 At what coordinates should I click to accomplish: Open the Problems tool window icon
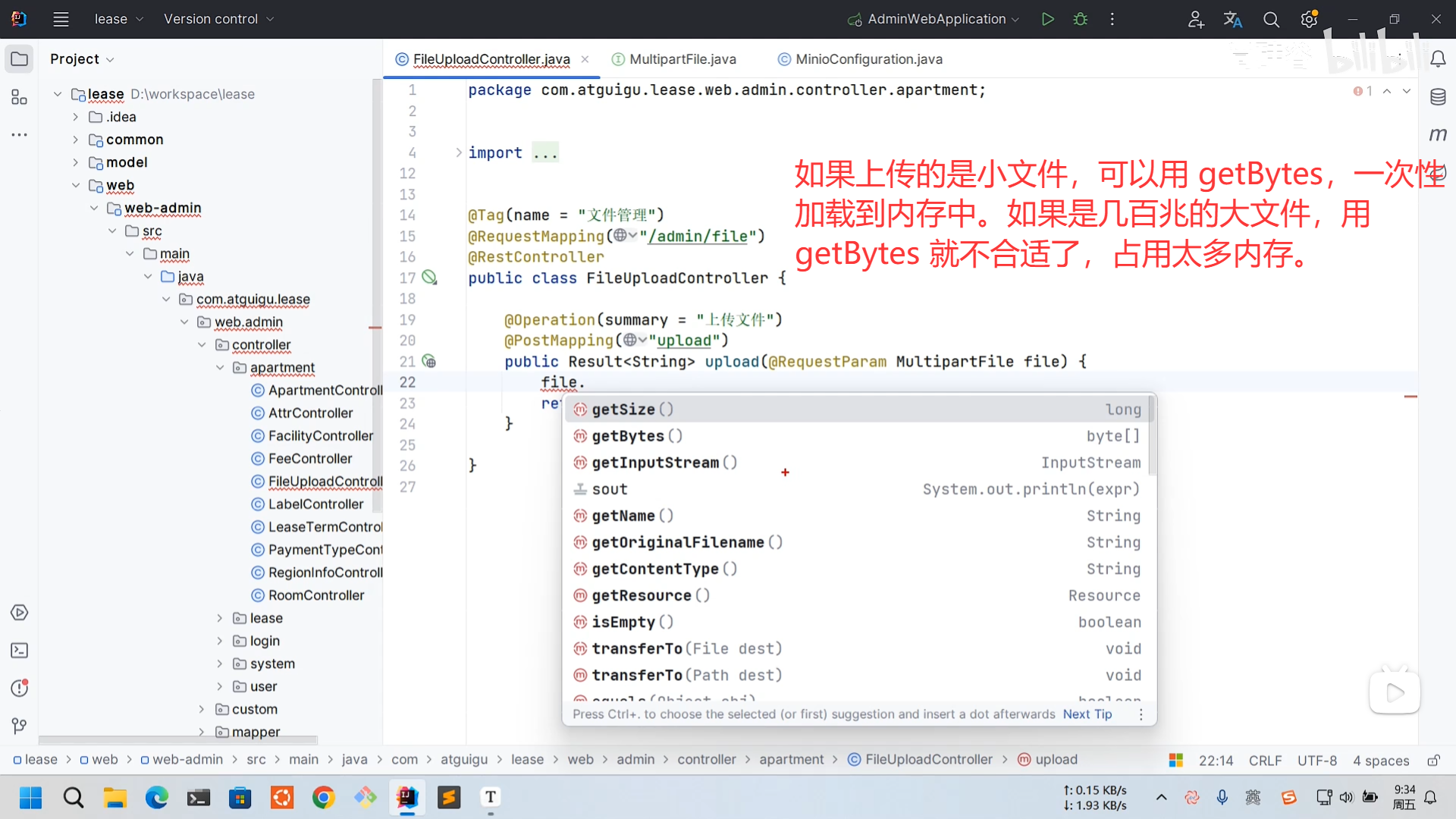click(19, 688)
